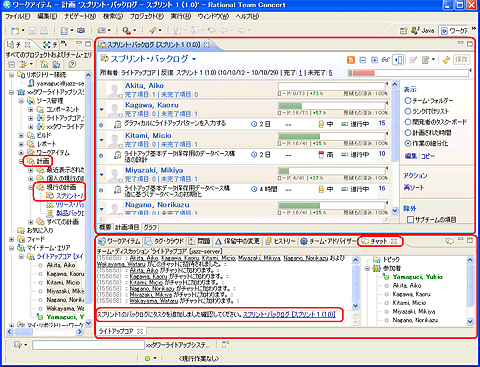480x367 pixels.
Task: Click スプリント・バックログ link in chat input
Action: (x=289, y=314)
